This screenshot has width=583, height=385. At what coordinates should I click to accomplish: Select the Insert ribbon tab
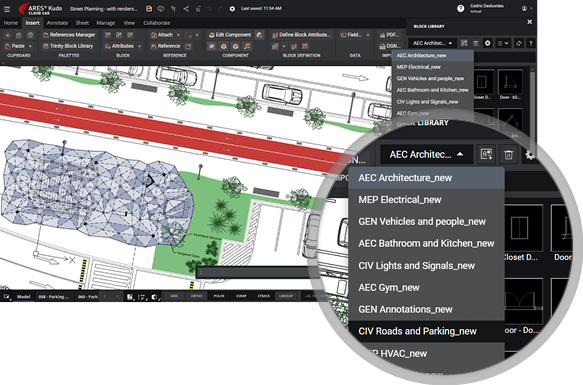coord(32,23)
